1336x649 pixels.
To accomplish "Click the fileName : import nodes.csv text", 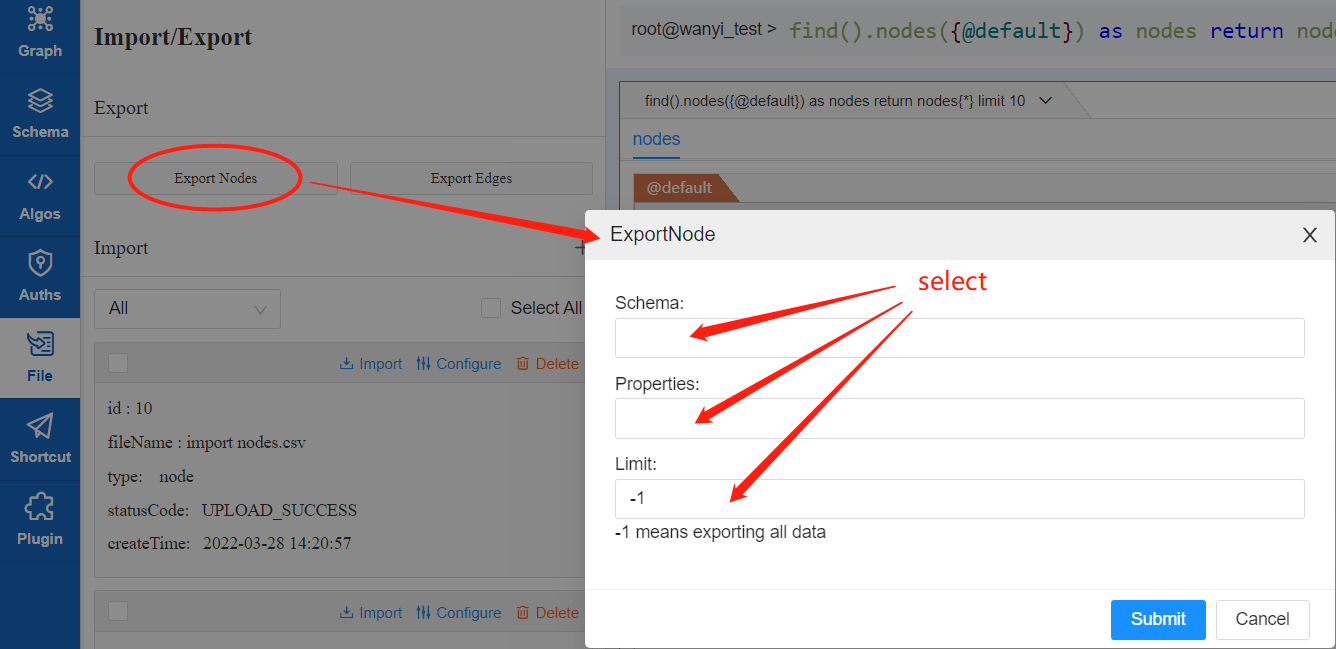I will [x=207, y=442].
